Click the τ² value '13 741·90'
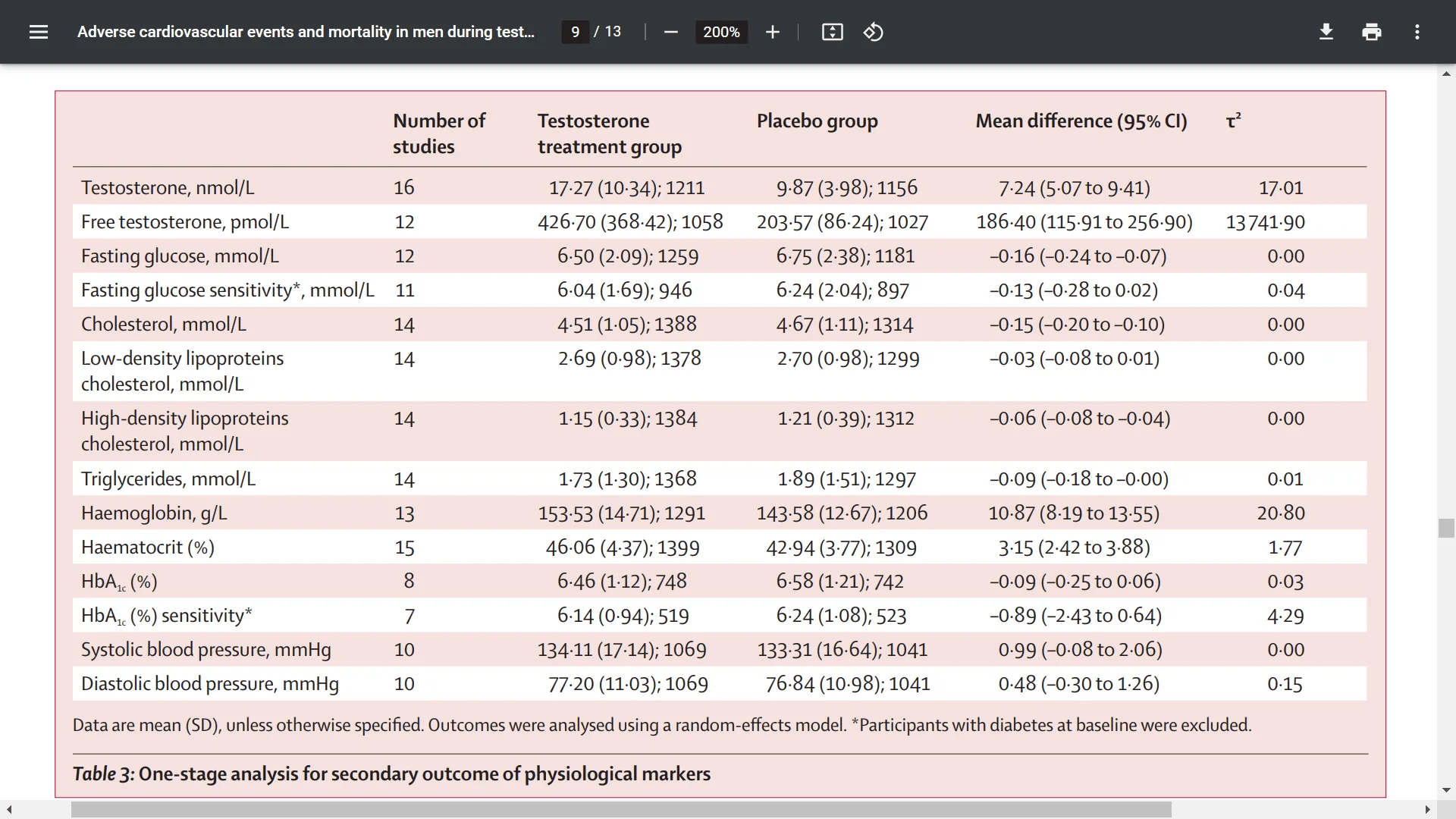This screenshot has width=1456, height=819. 1265,221
